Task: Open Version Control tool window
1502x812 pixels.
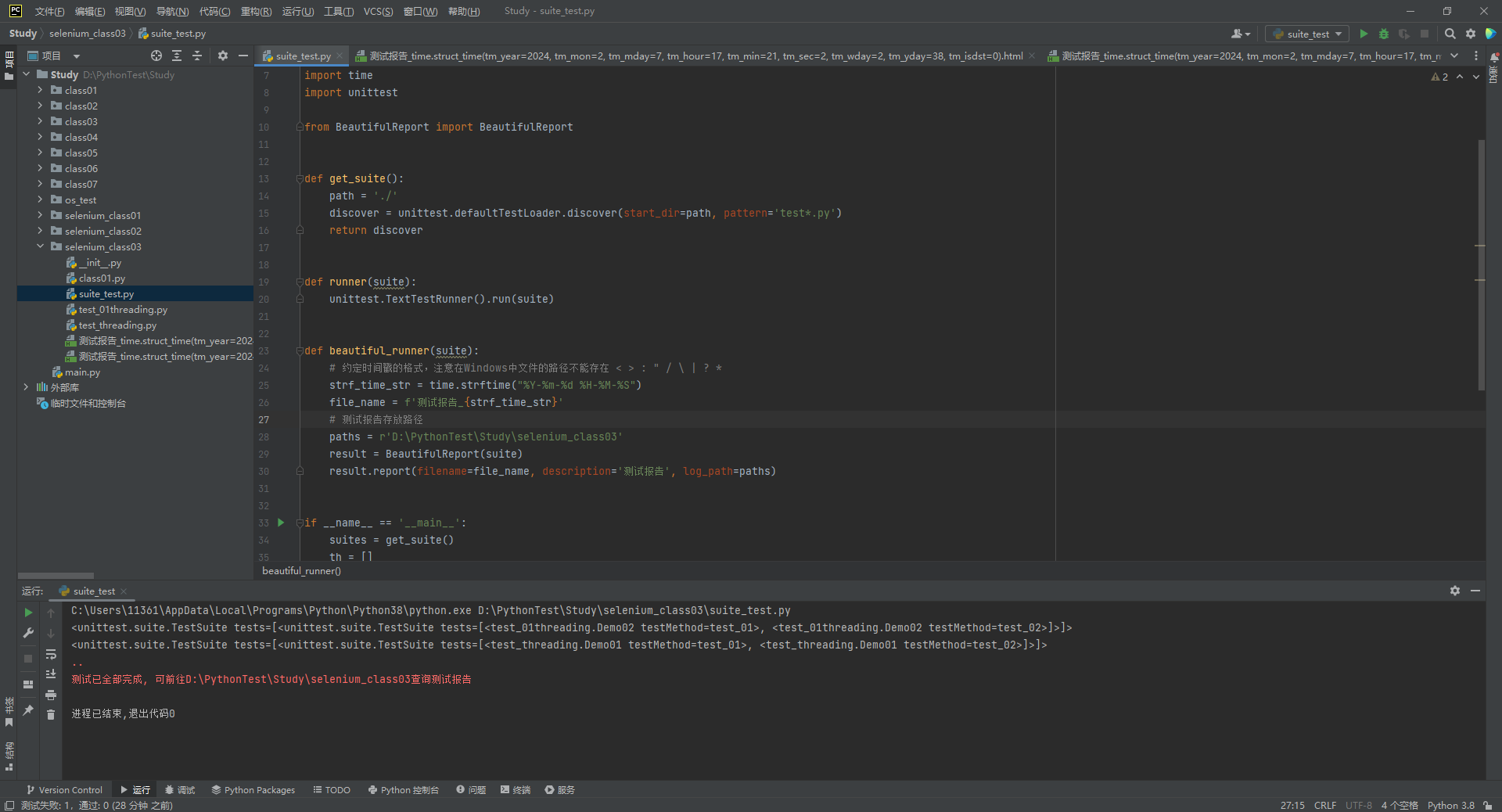Action: 64,790
